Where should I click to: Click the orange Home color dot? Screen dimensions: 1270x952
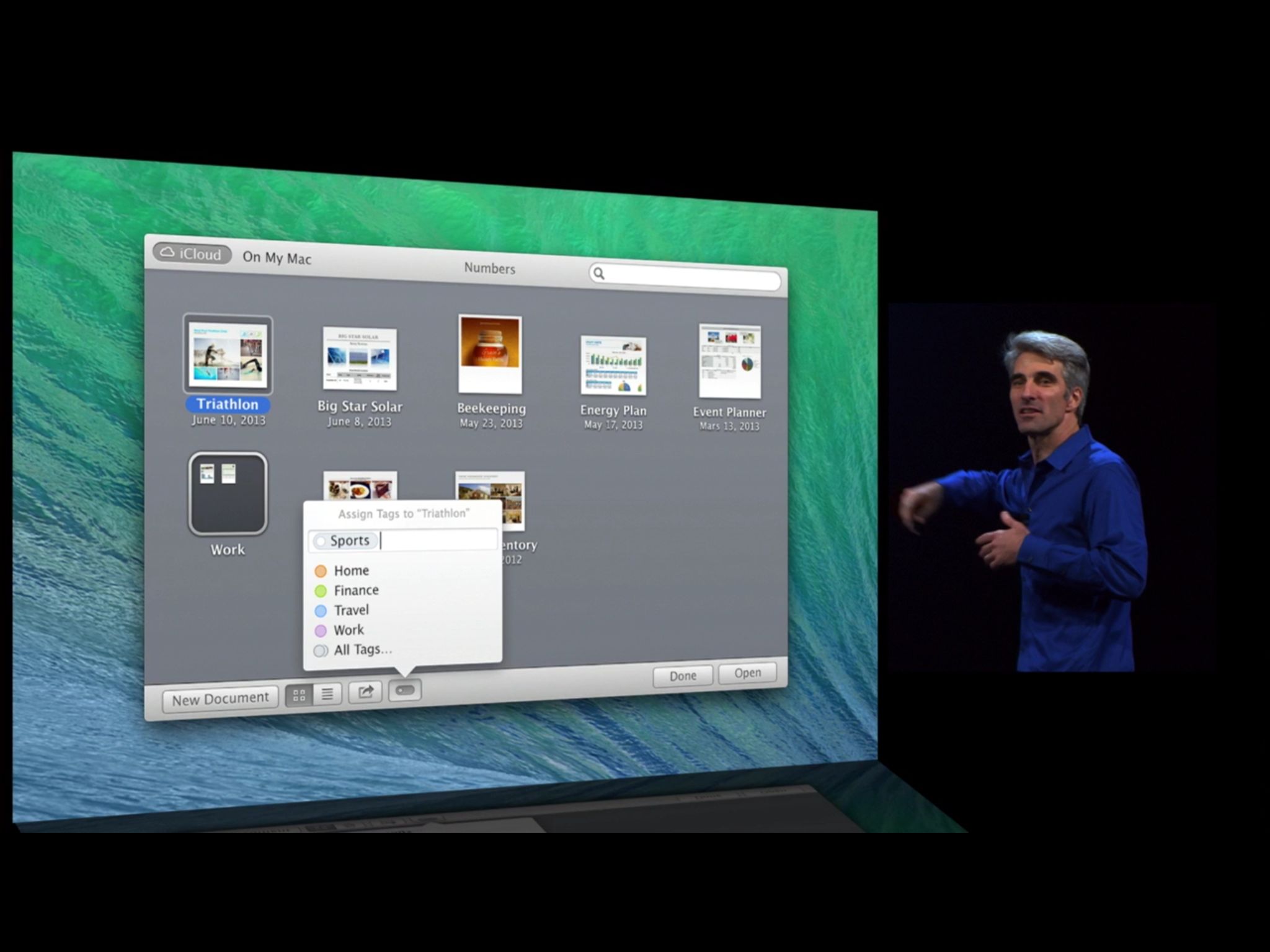click(x=321, y=571)
